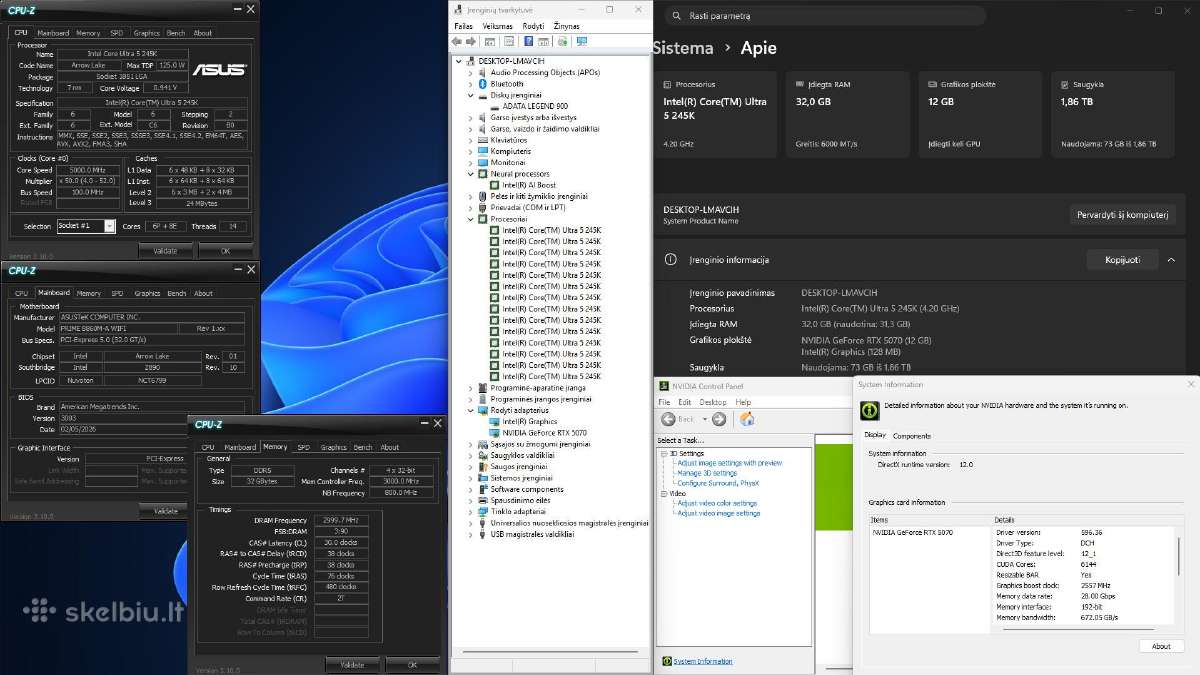Open Adjust image settings with preview link

click(x=729, y=463)
